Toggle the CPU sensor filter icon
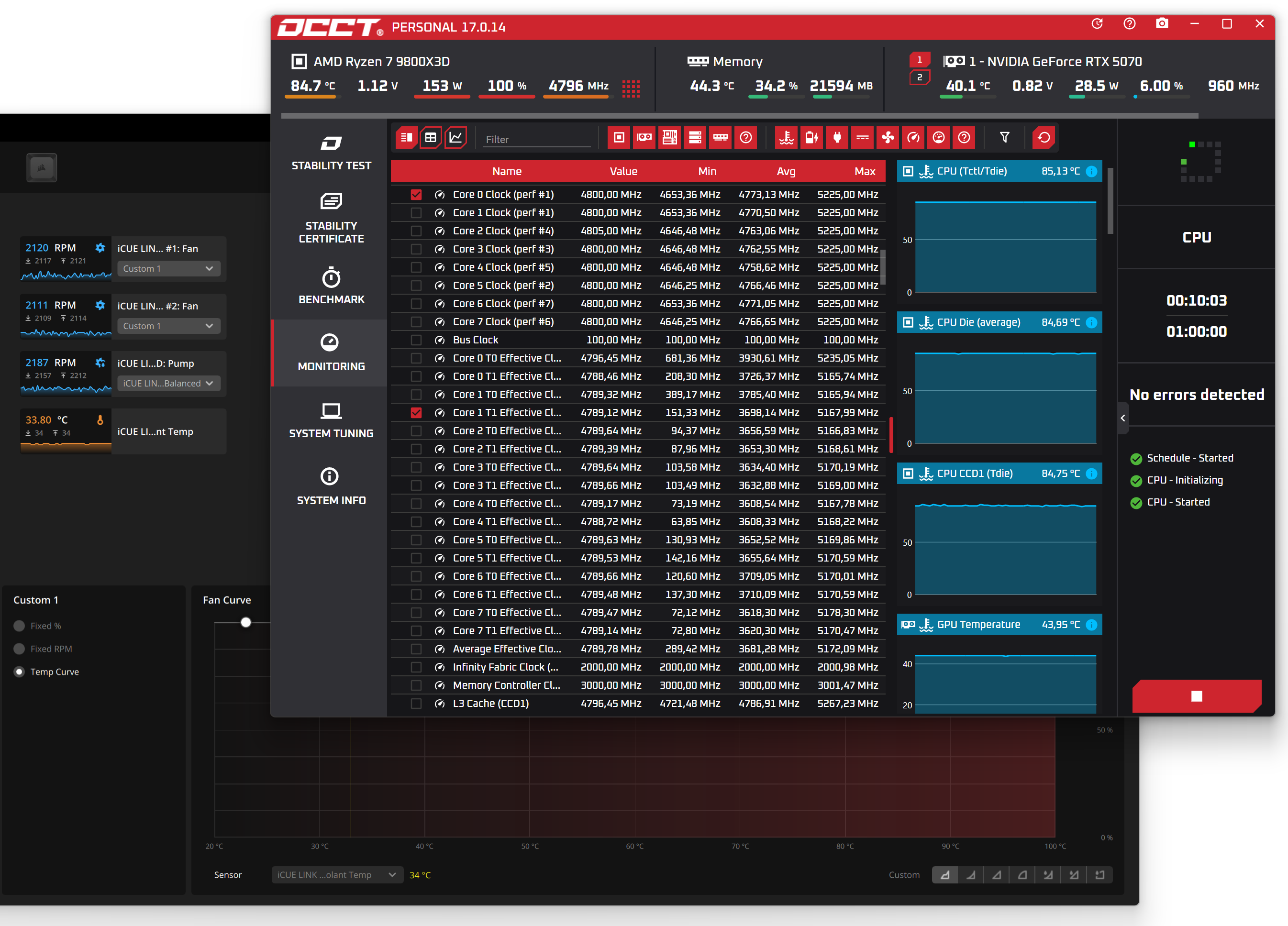Image resolution: width=1288 pixels, height=926 pixels. tap(619, 137)
